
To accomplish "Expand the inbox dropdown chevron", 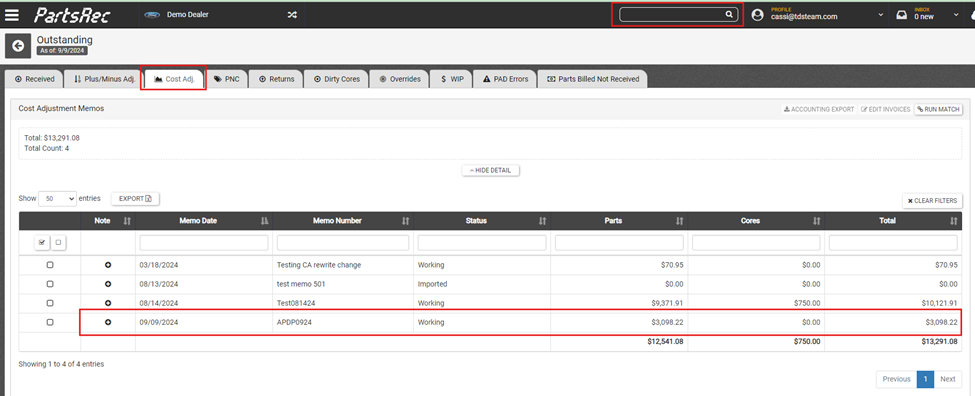I will pyautogui.click(x=956, y=15).
